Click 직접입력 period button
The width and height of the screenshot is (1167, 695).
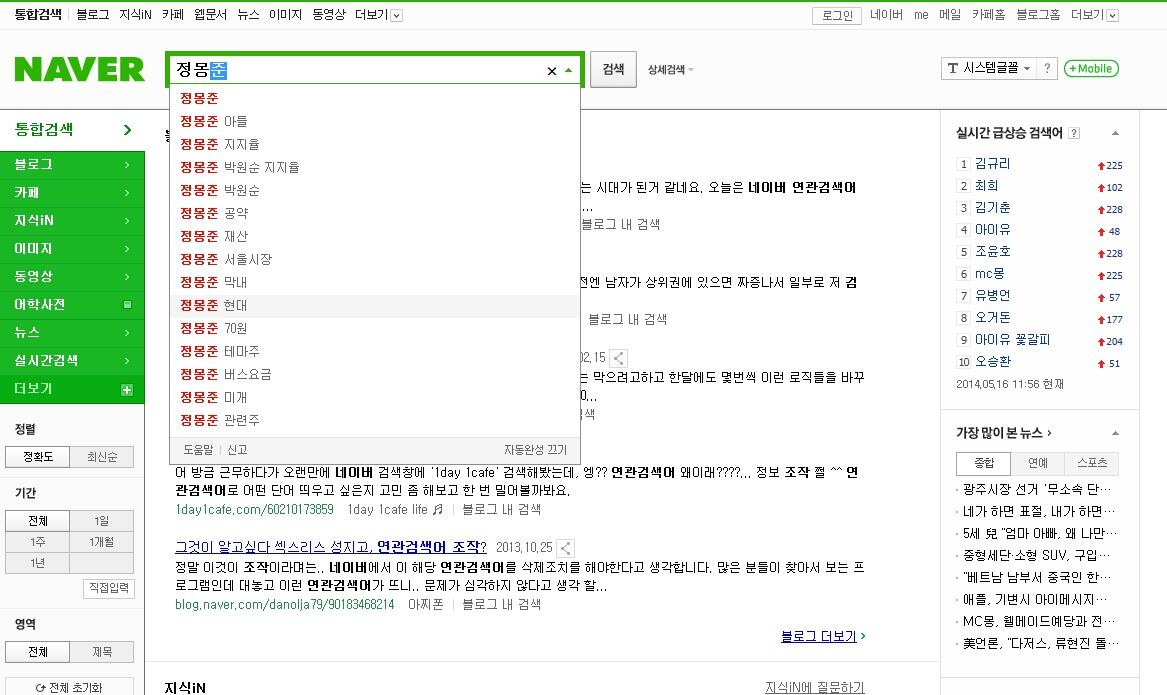click(109, 588)
